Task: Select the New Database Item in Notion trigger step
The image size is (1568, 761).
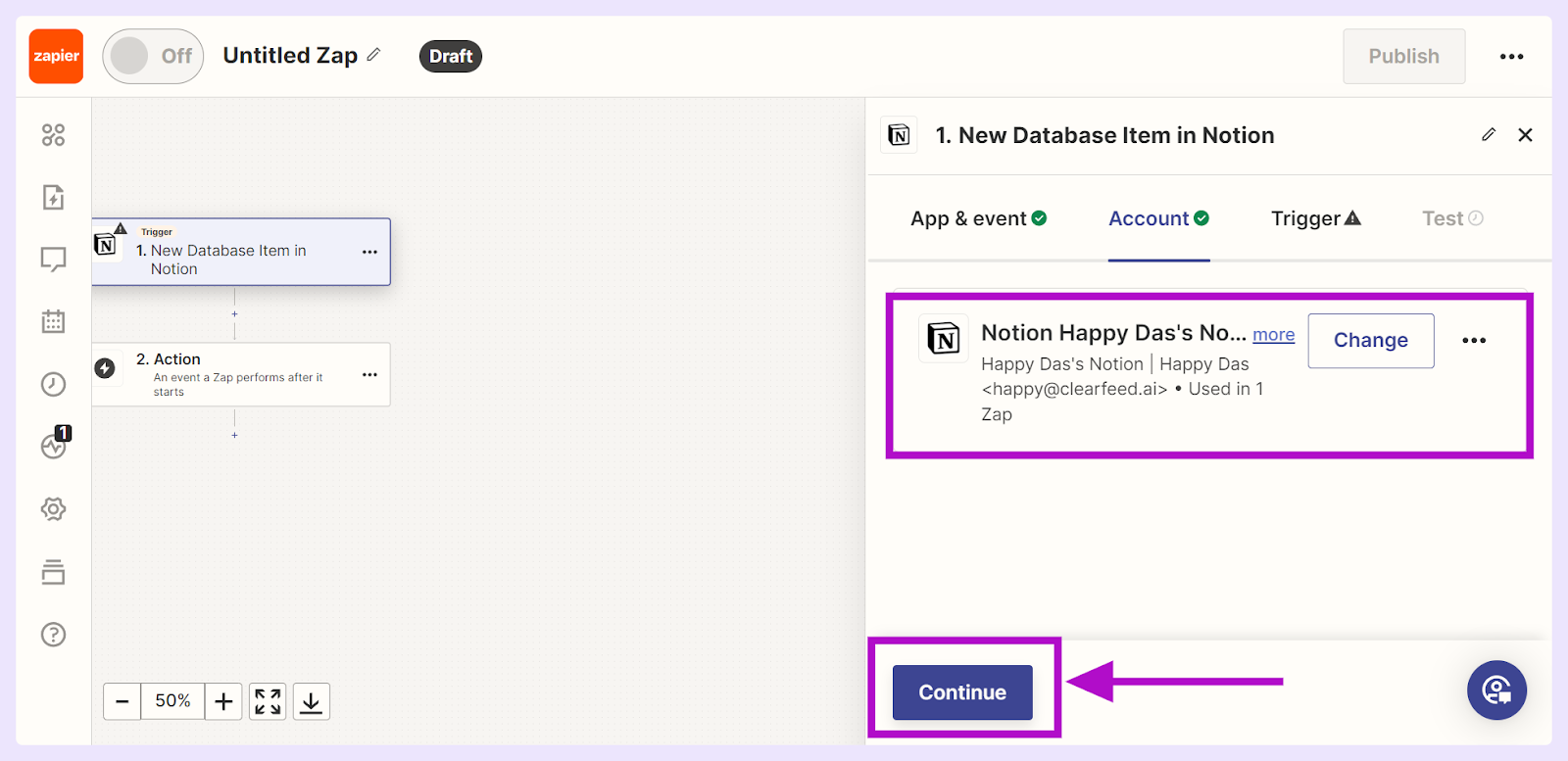Action: click(x=241, y=252)
